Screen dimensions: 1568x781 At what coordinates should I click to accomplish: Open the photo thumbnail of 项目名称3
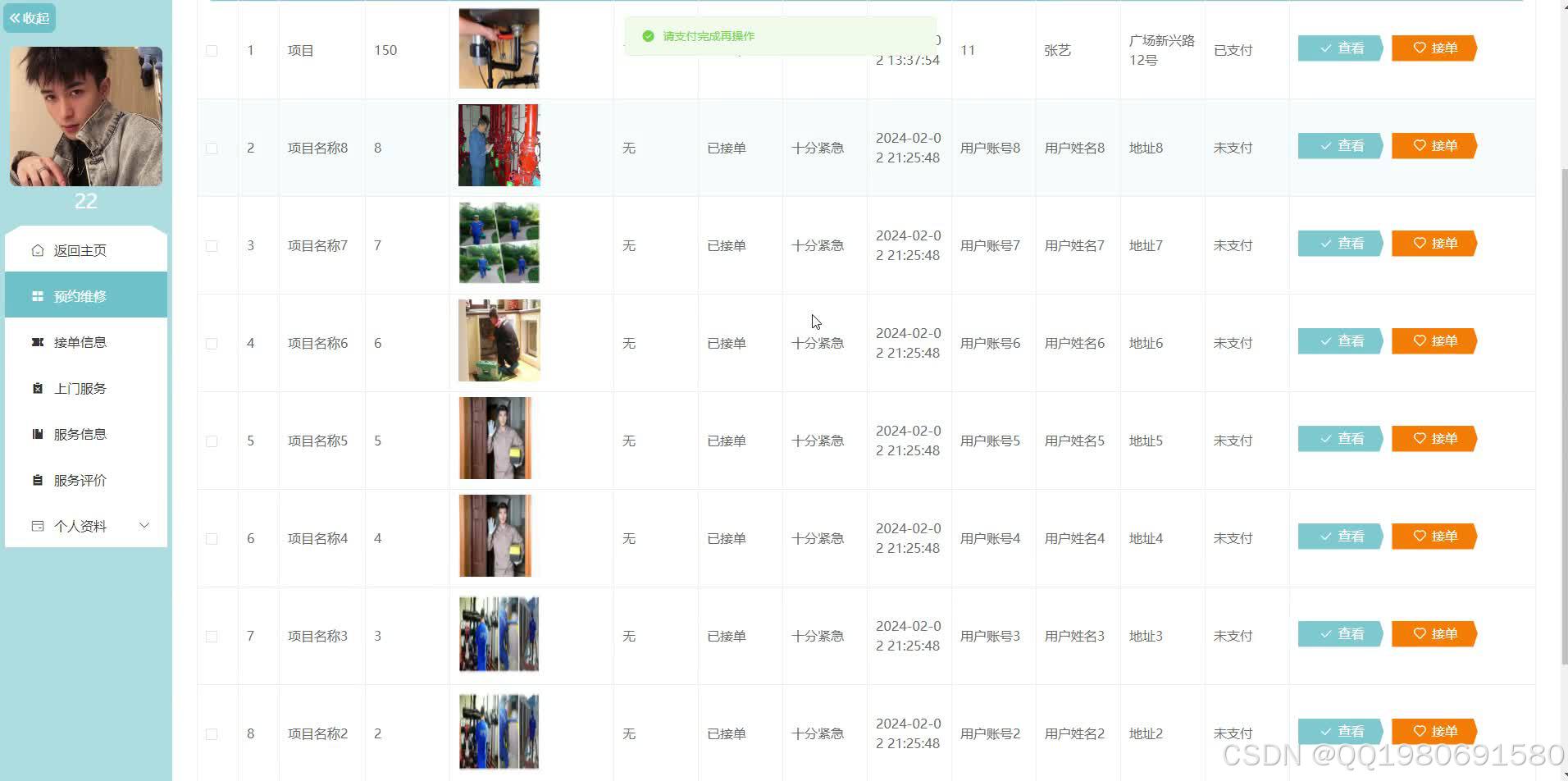(x=499, y=634)
